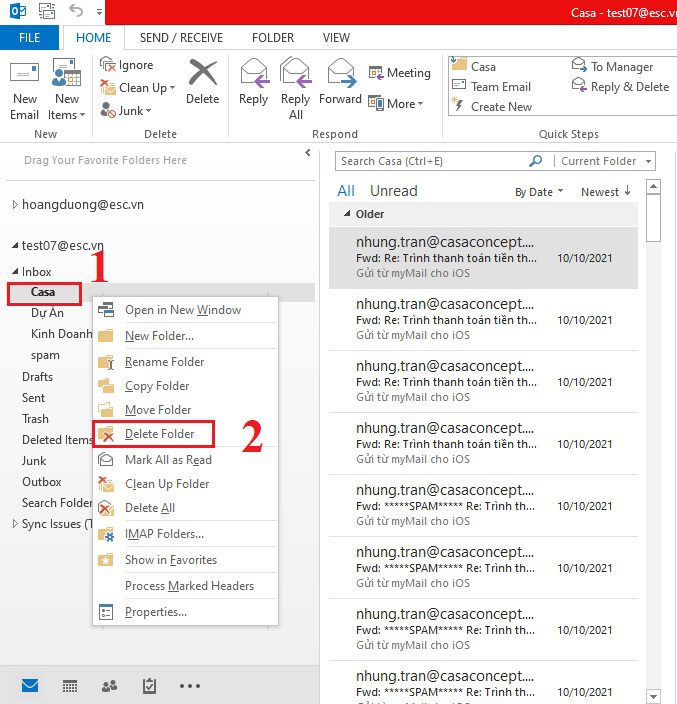Expand the Sync Issues folder
This screenshot has width=677, height=704.
[15, 524]
